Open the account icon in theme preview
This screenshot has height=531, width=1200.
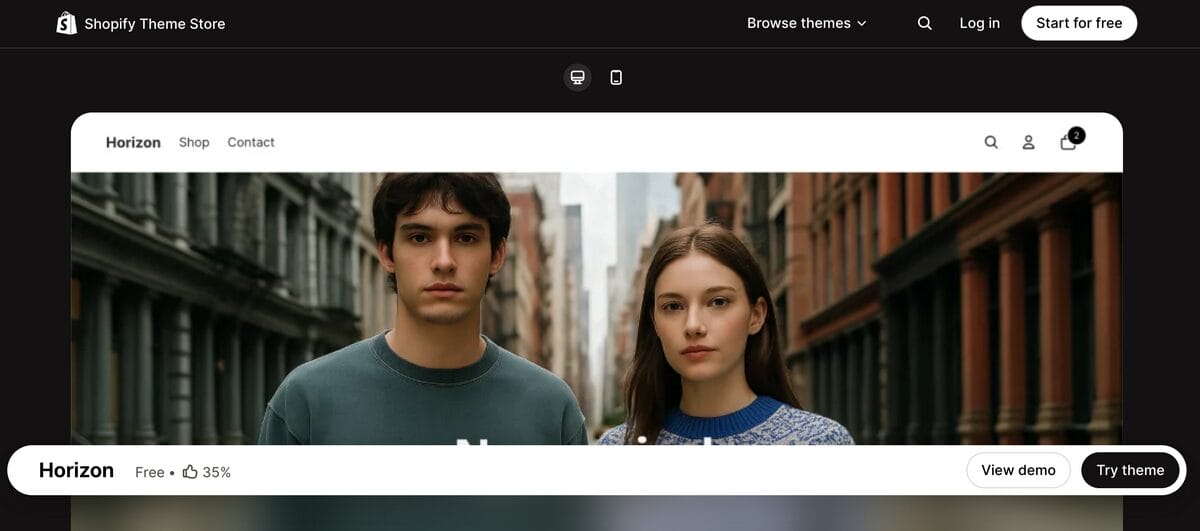click(x=1028, y=142)
